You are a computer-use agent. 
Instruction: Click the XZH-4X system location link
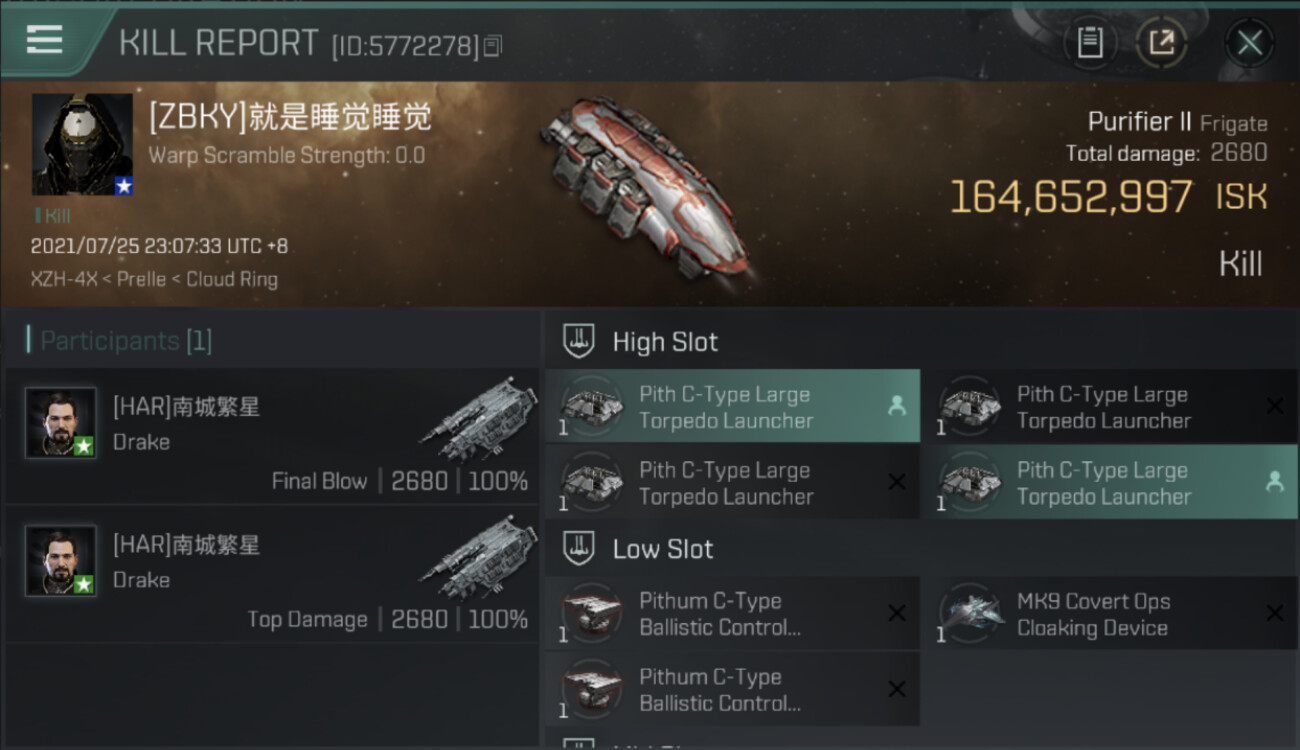pos(64,279)
